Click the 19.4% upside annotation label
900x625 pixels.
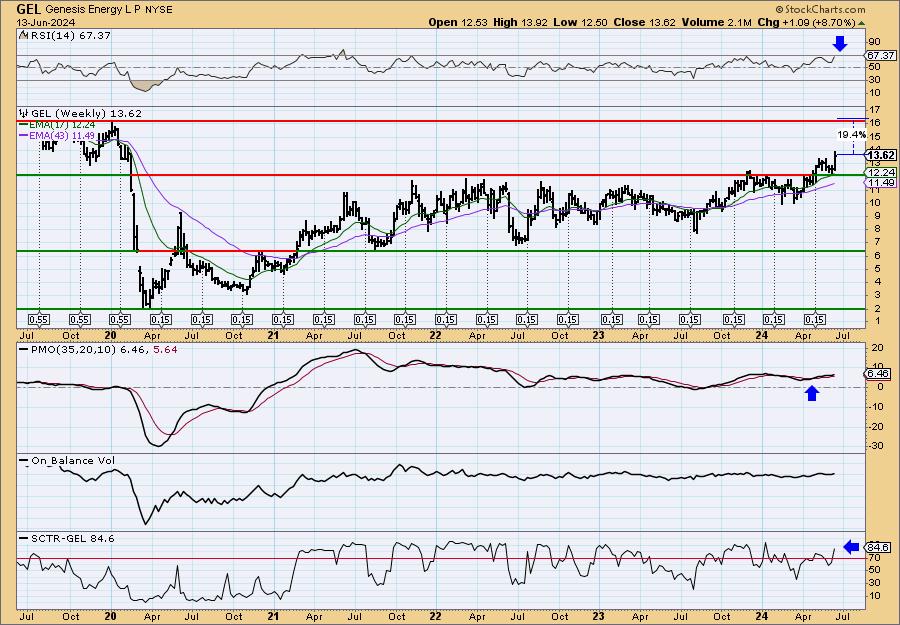pos(851,134)
